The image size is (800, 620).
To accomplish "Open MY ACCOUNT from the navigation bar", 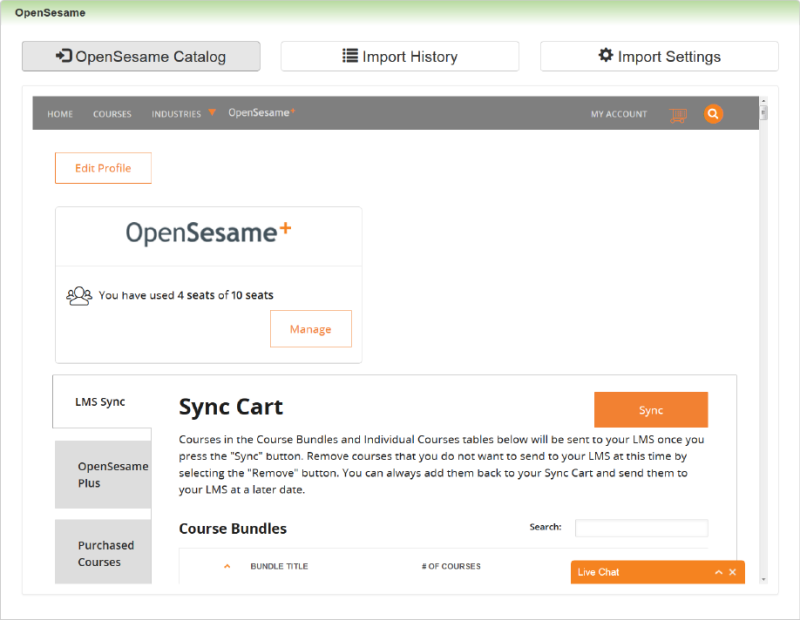I will point(619,114).
